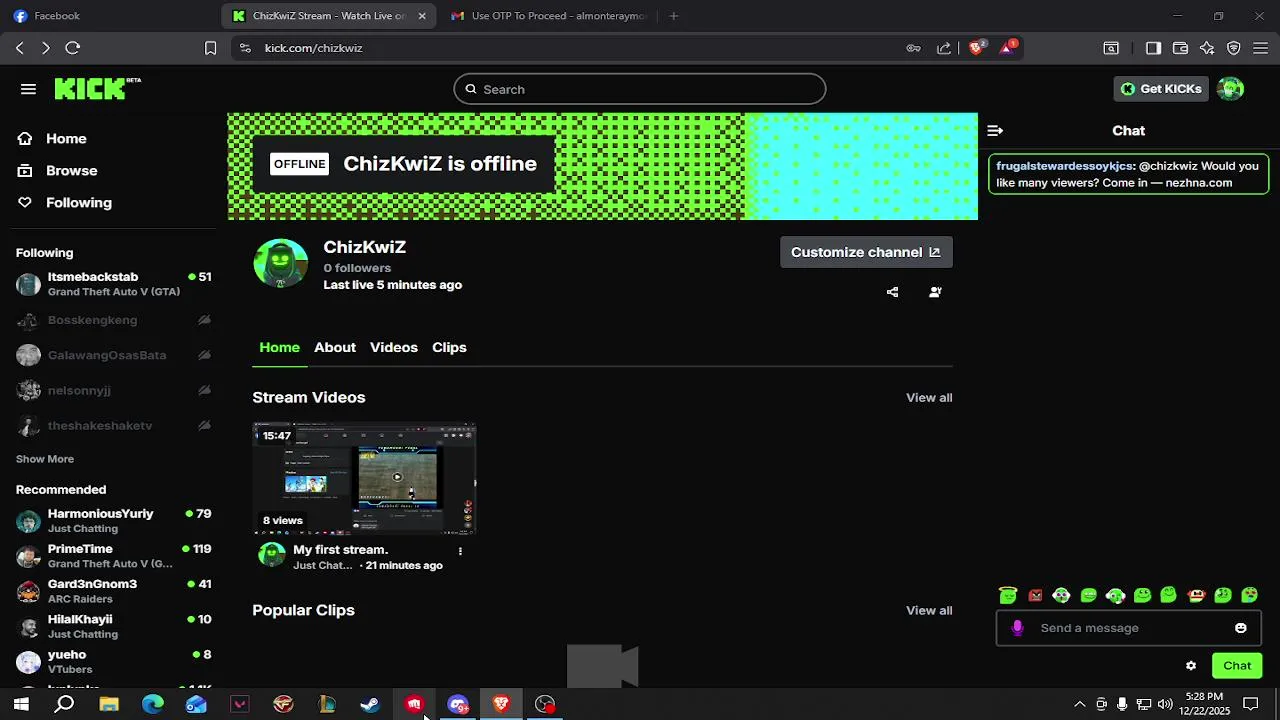Select the channel Home tab
This screenshot has width=1280, height=720.
(279, 347)
